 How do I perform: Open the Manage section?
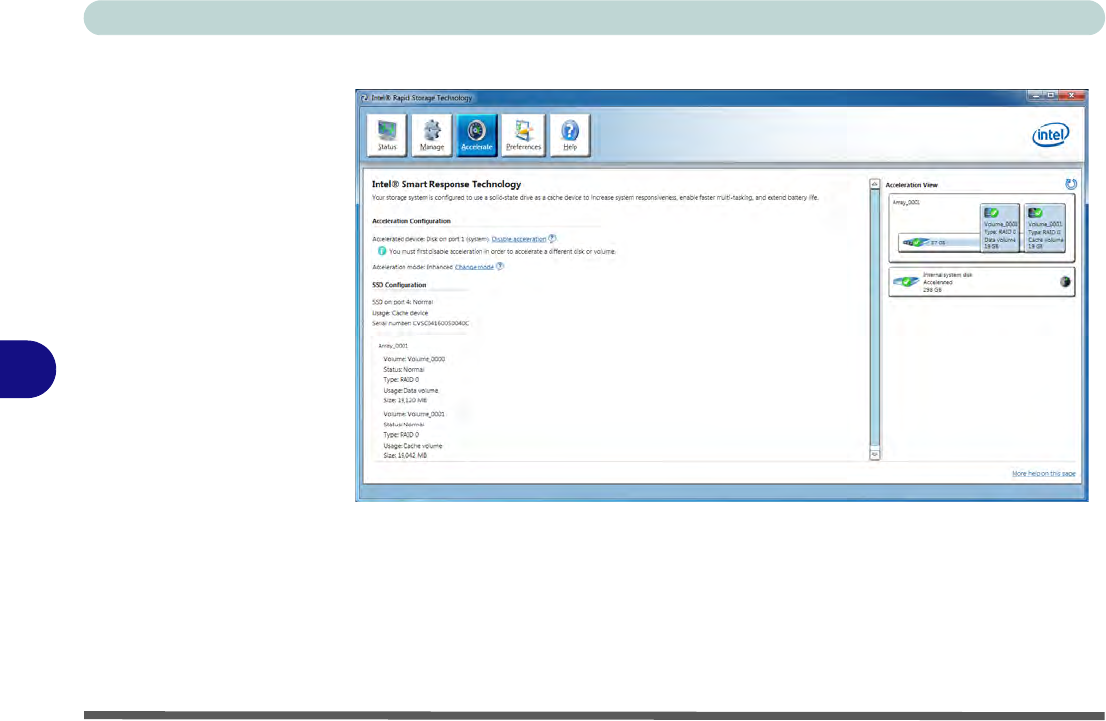tap(432, 135)
